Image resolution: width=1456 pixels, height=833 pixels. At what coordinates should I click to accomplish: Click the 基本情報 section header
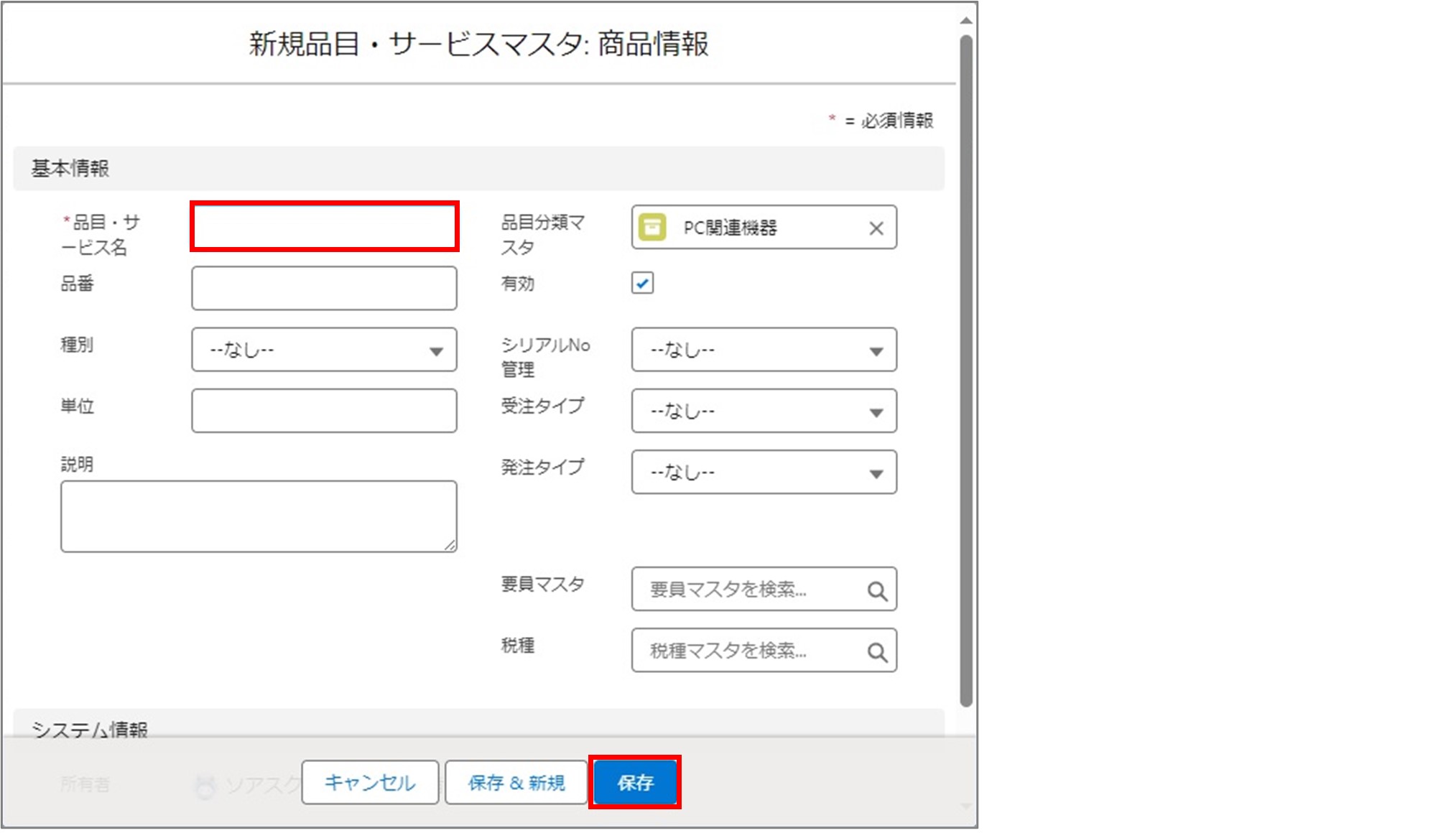tap(478, 169)
